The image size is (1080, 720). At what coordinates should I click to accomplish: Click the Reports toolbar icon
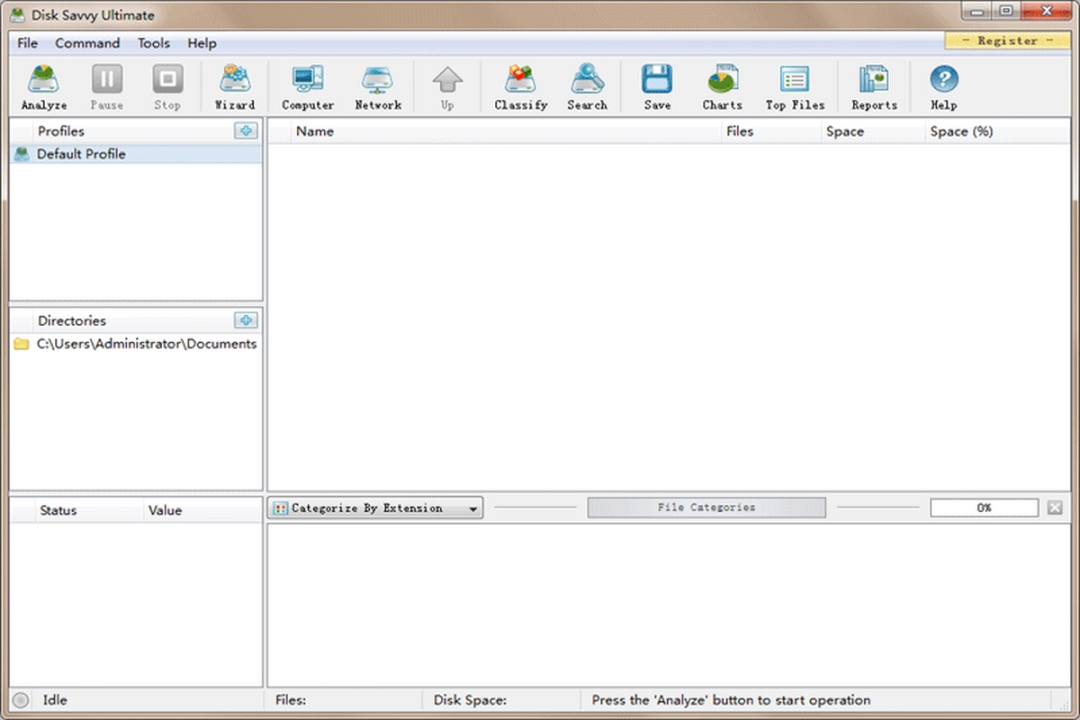873,86
